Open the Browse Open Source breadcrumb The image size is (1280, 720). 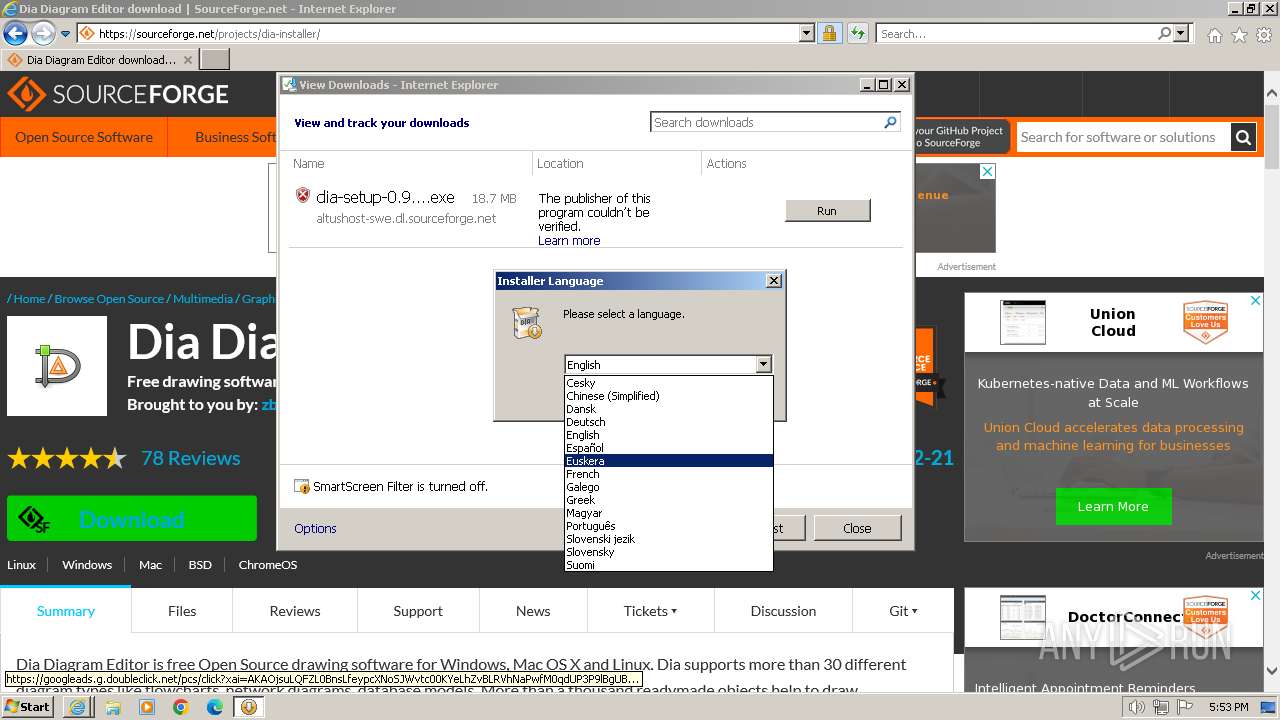coord(109,299)
